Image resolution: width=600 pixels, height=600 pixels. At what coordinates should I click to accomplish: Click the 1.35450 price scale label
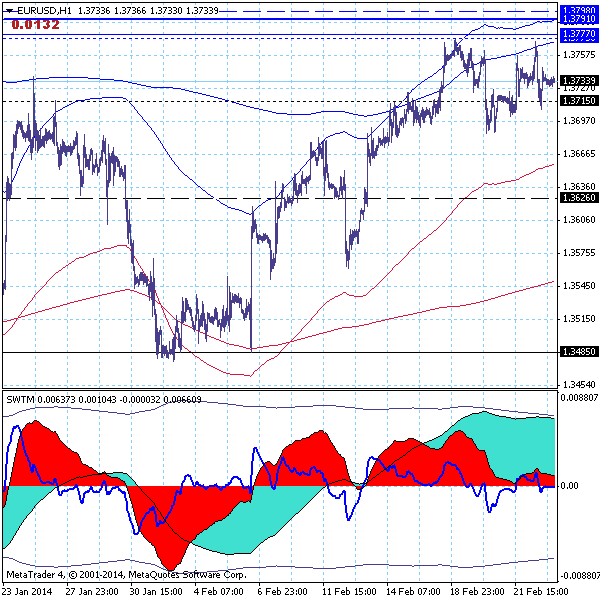click(579, 286)
